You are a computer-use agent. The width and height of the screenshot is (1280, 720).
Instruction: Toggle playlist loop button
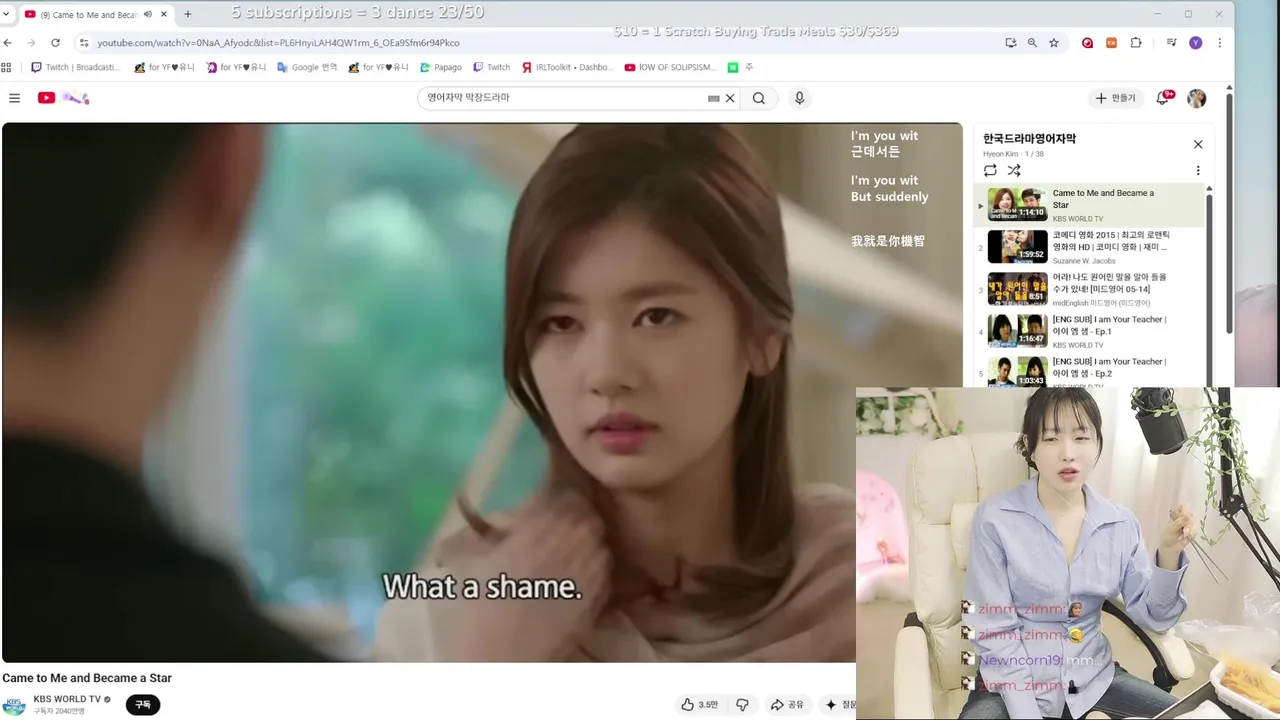[990, 171]
